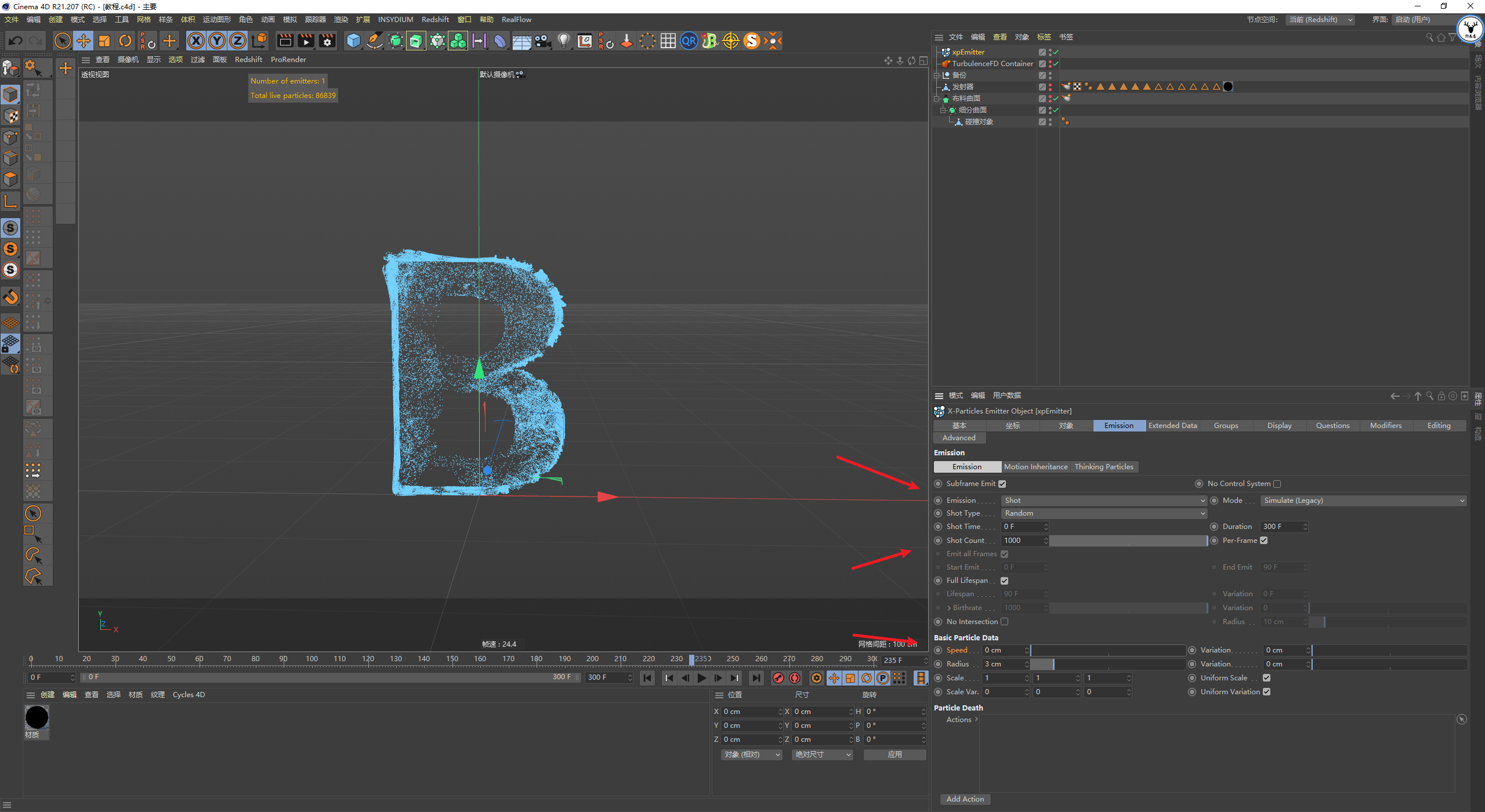This screenshot has height=812, width=1485.
Task: Add a Cube primitive object
Action: [353, 41]
